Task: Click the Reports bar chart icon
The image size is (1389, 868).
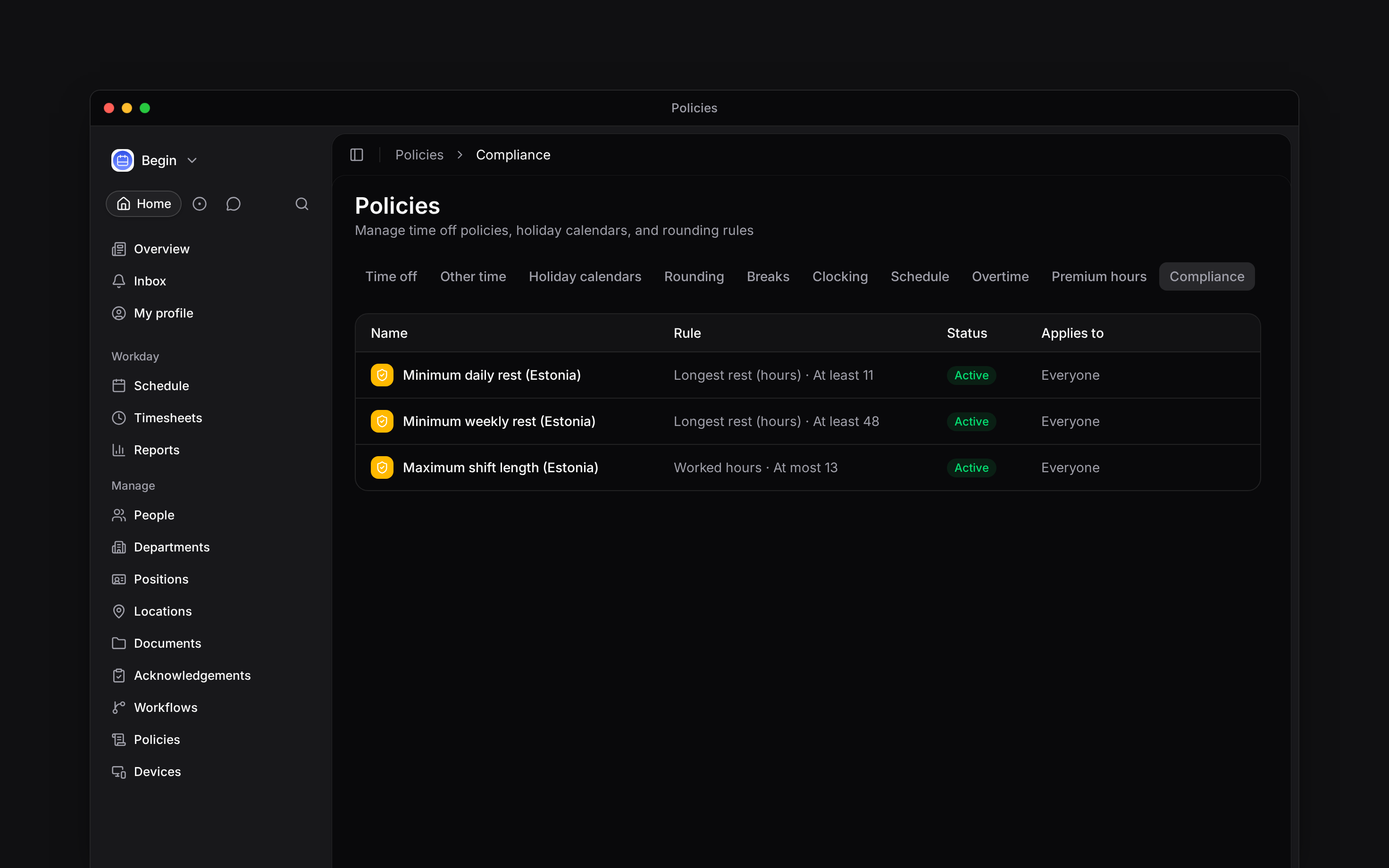Action: (119, 450)
